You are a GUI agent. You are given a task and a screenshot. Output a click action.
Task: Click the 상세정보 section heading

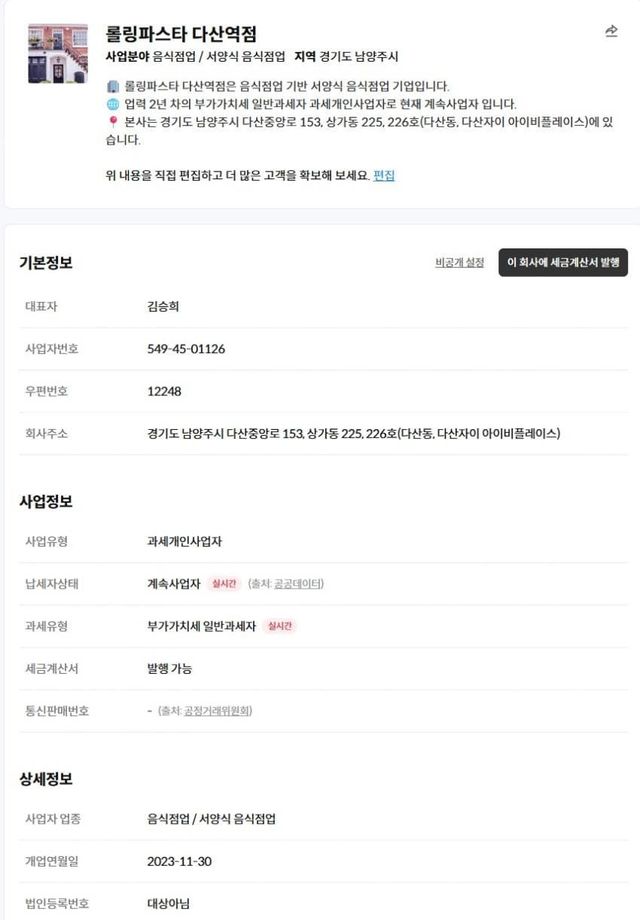pos(46,779)
